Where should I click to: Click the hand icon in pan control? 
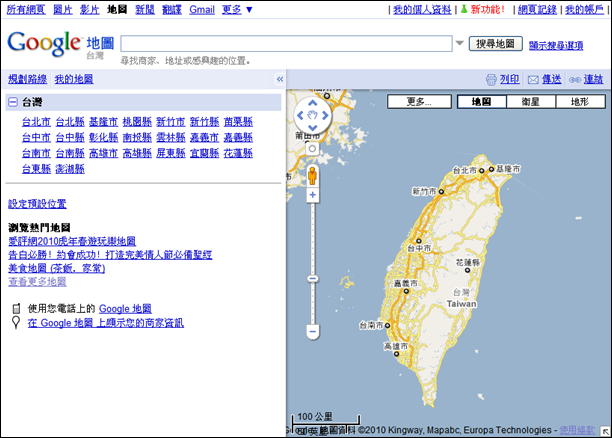click(313, 115)
